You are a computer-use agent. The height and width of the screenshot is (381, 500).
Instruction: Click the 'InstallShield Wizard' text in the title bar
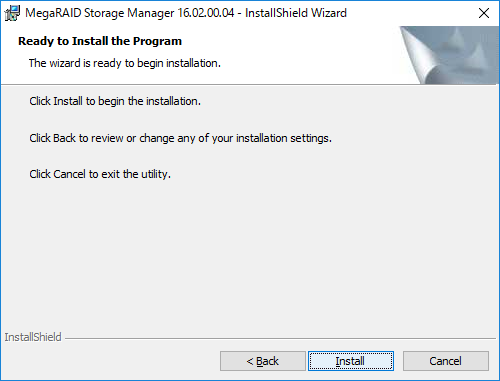(296, 13)
